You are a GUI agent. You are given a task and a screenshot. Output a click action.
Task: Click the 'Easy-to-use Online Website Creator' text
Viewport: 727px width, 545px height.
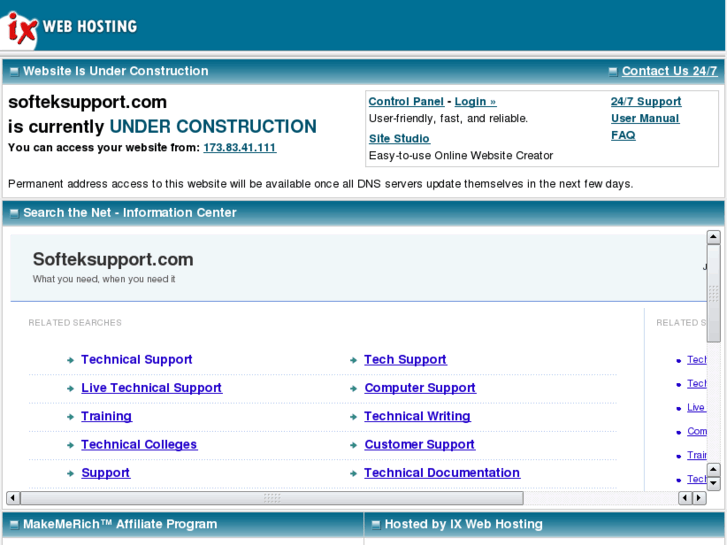(461, 155)
